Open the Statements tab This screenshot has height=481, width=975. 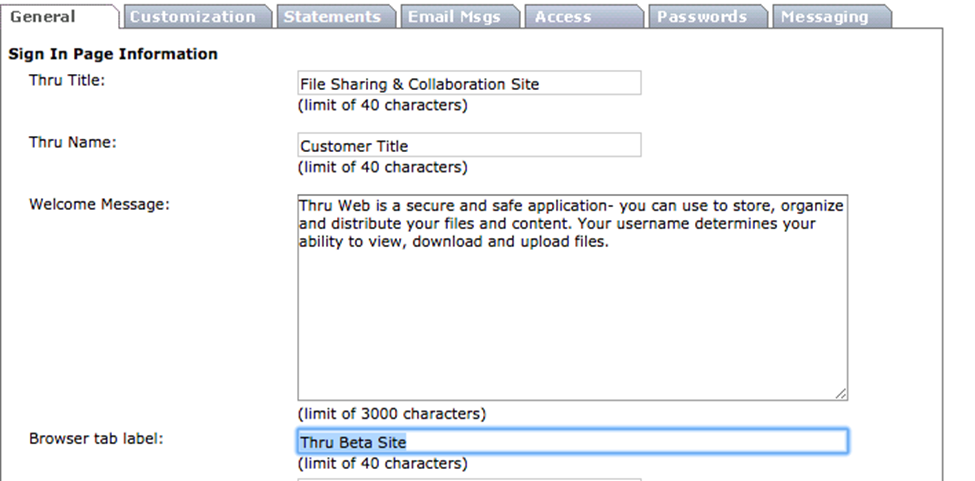[332, 17]
